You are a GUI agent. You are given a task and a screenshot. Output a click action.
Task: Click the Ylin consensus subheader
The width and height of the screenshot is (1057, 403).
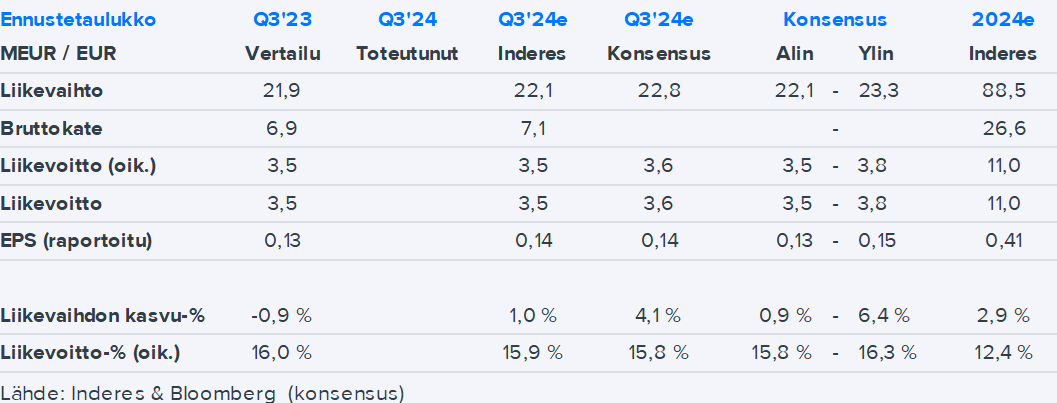877,54
